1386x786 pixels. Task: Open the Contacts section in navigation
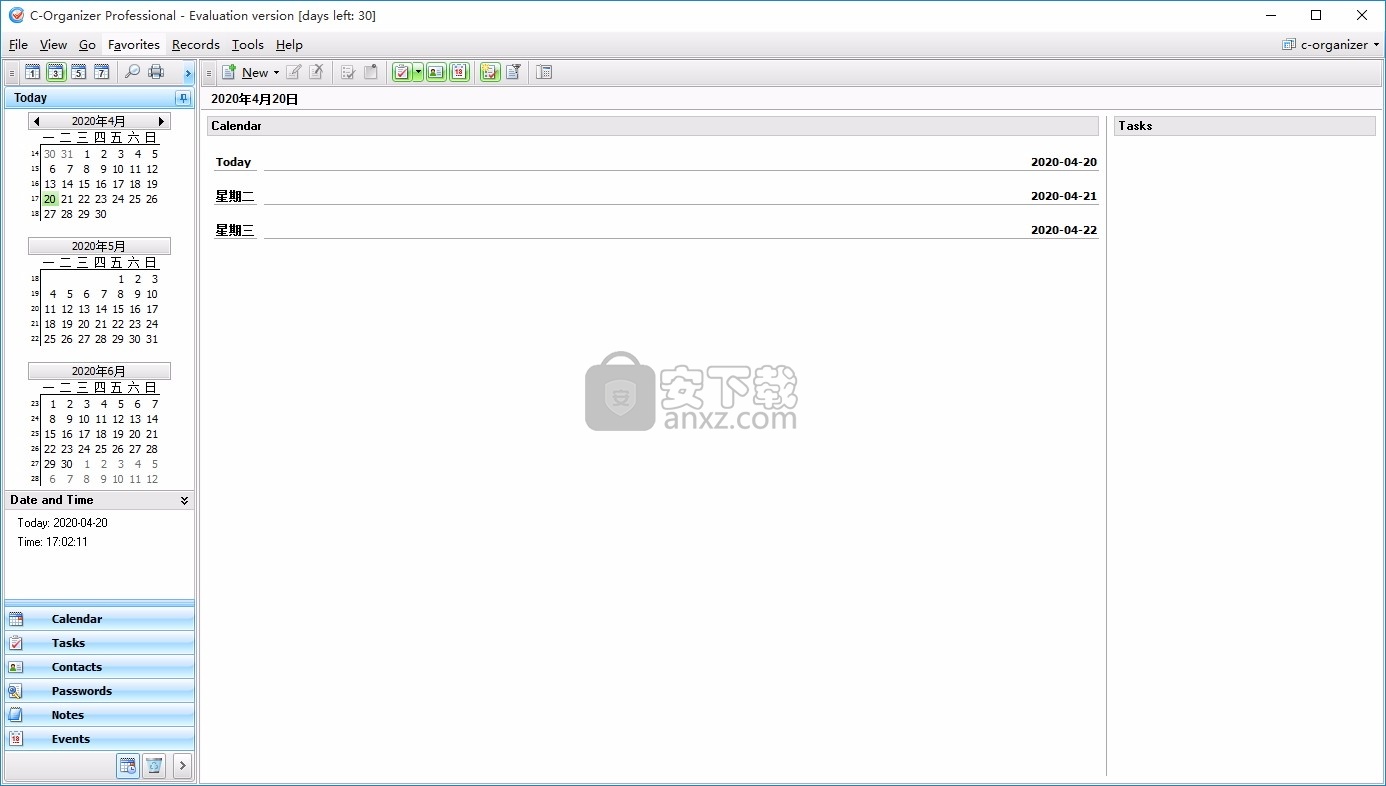tap(99, 667)
